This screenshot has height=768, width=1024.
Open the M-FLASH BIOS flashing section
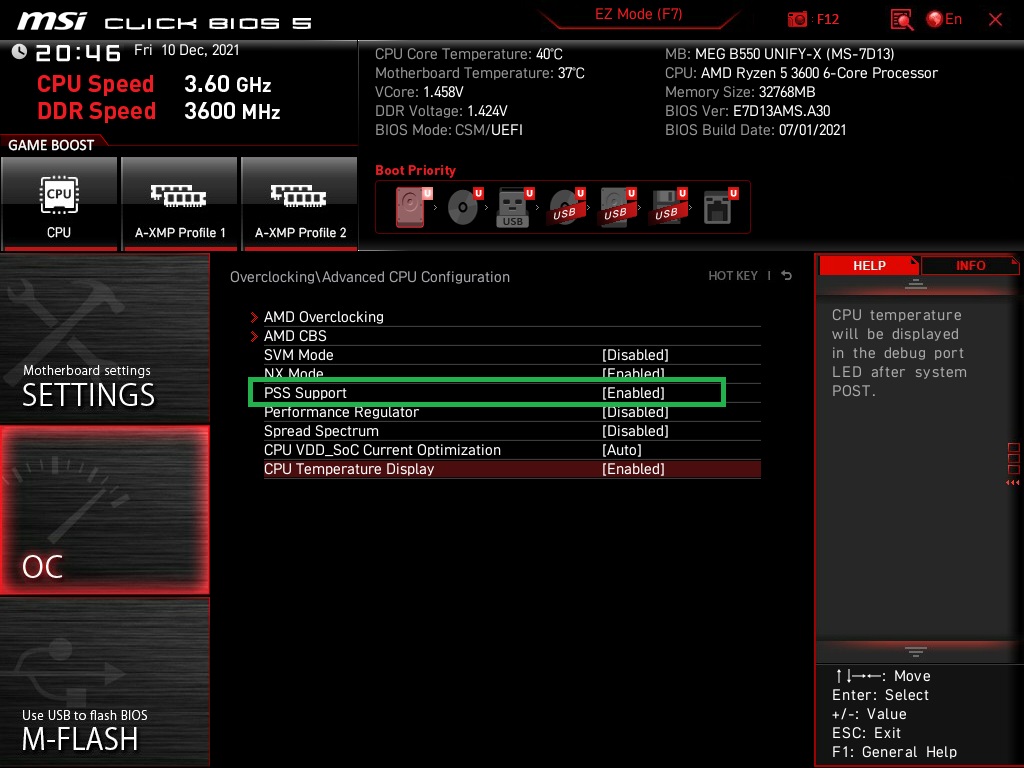tap(104, 682)
